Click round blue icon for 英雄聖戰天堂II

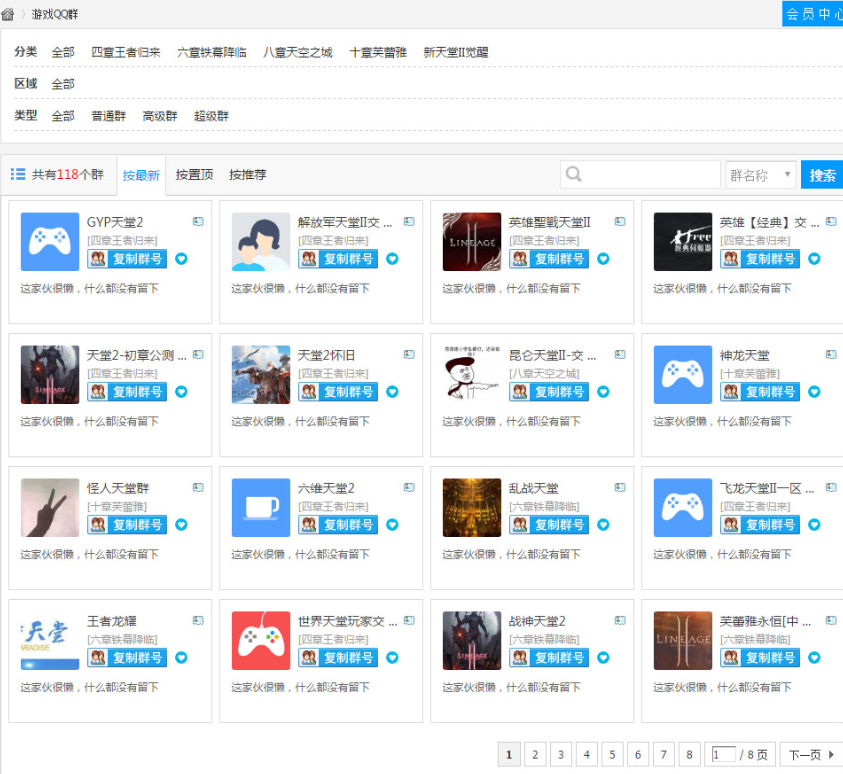tap(603, 259)
